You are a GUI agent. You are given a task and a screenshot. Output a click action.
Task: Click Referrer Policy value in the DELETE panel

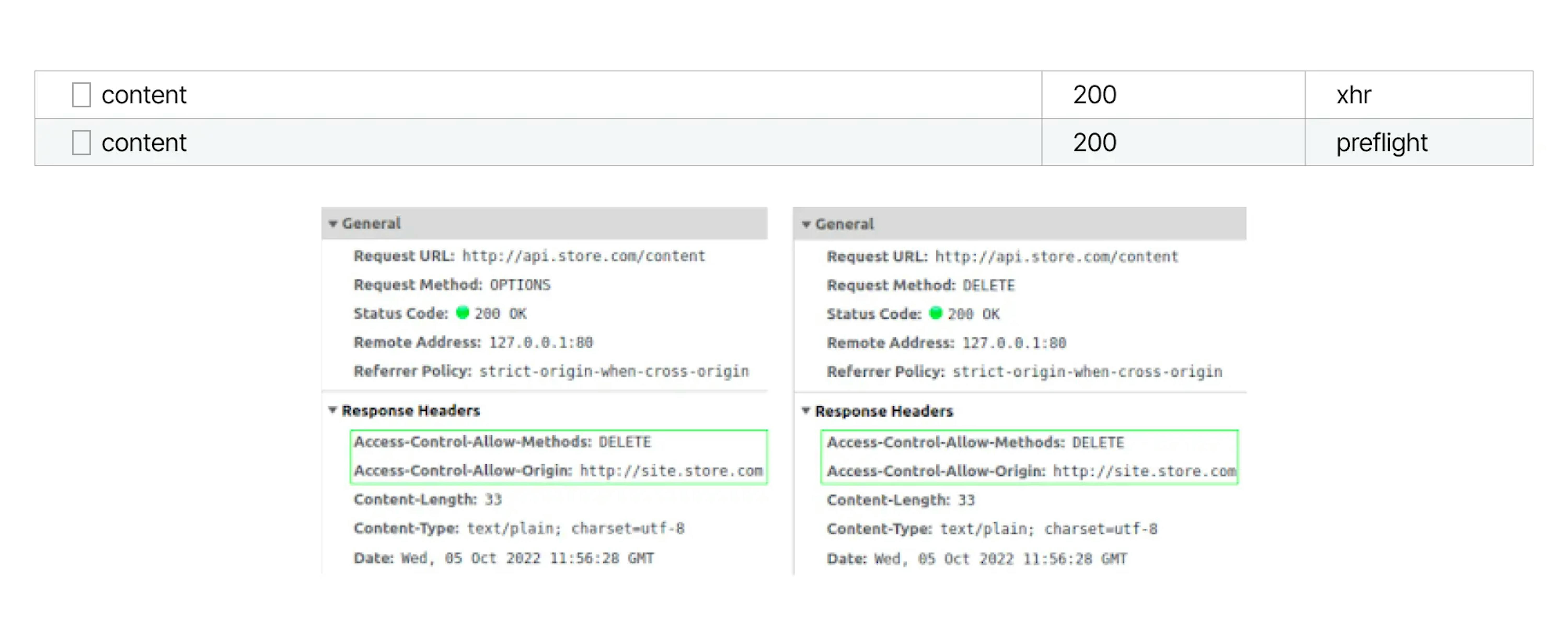tap(1088, 372)
